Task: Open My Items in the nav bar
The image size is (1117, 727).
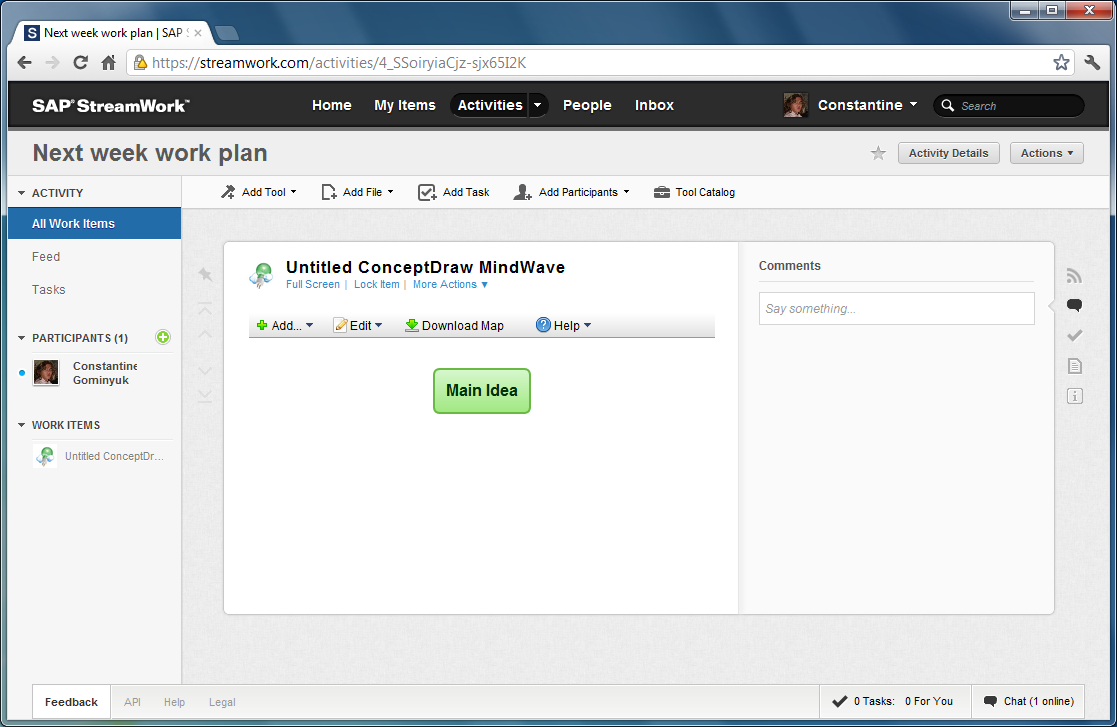Action: coord(405,105)
